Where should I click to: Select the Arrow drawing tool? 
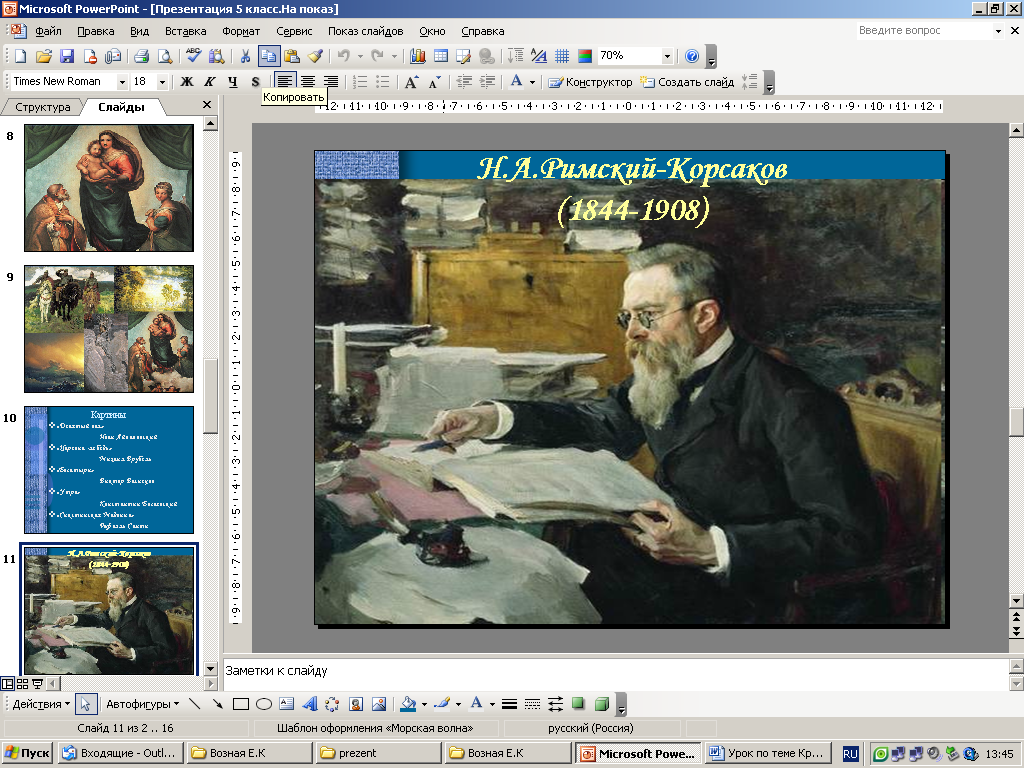point(217,704)
